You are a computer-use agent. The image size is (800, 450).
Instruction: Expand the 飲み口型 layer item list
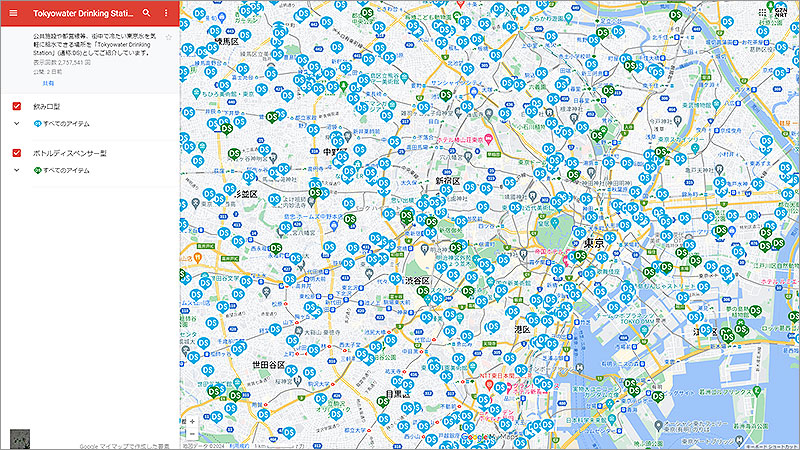(x=17, y=123)
